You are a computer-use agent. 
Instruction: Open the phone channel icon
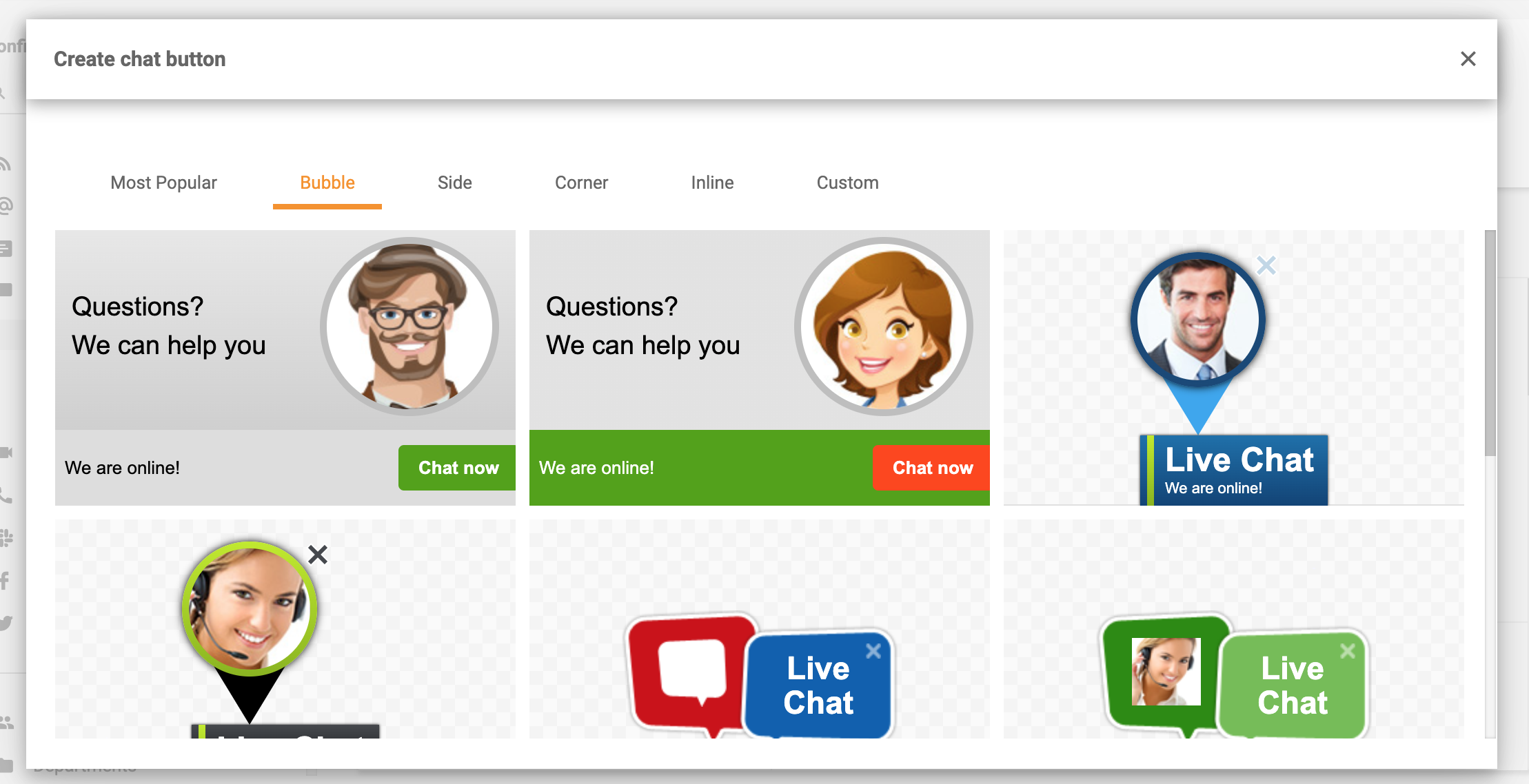[7, 495]
